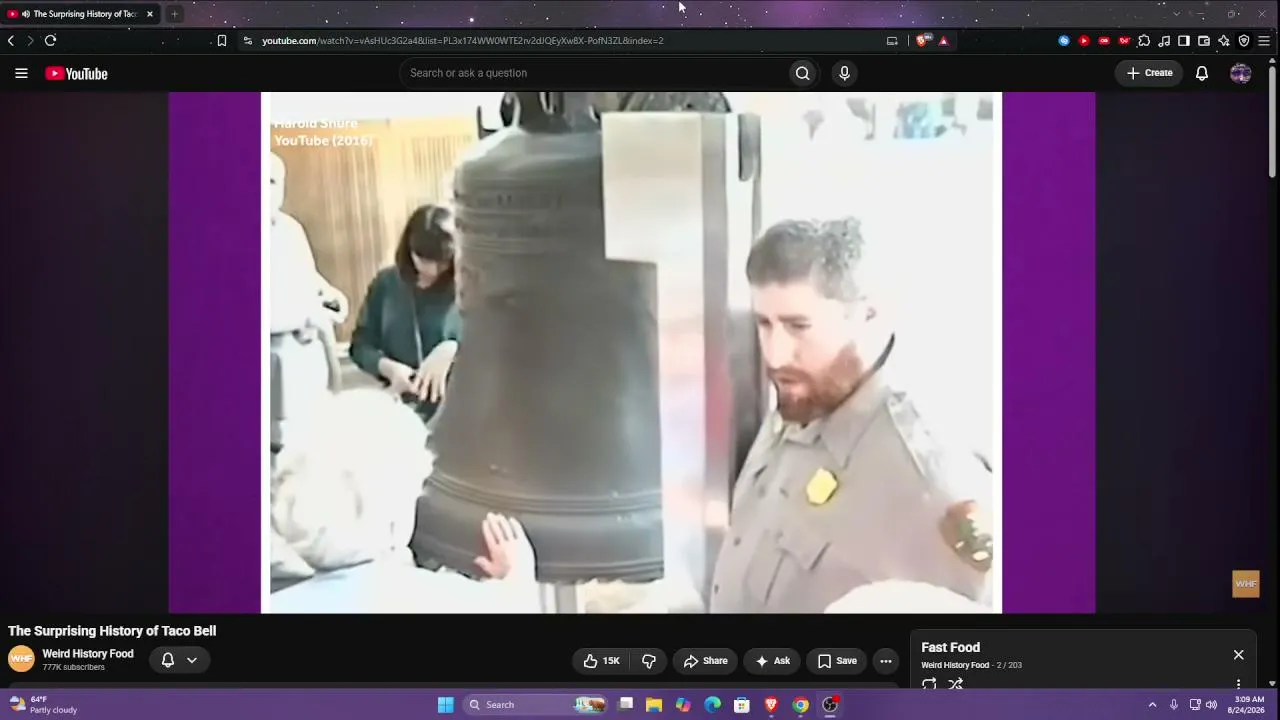Dislike the video with thumbs down
Image resolution: width=1280 pixels, height=720 pixels.
click(x=649, y=661)
